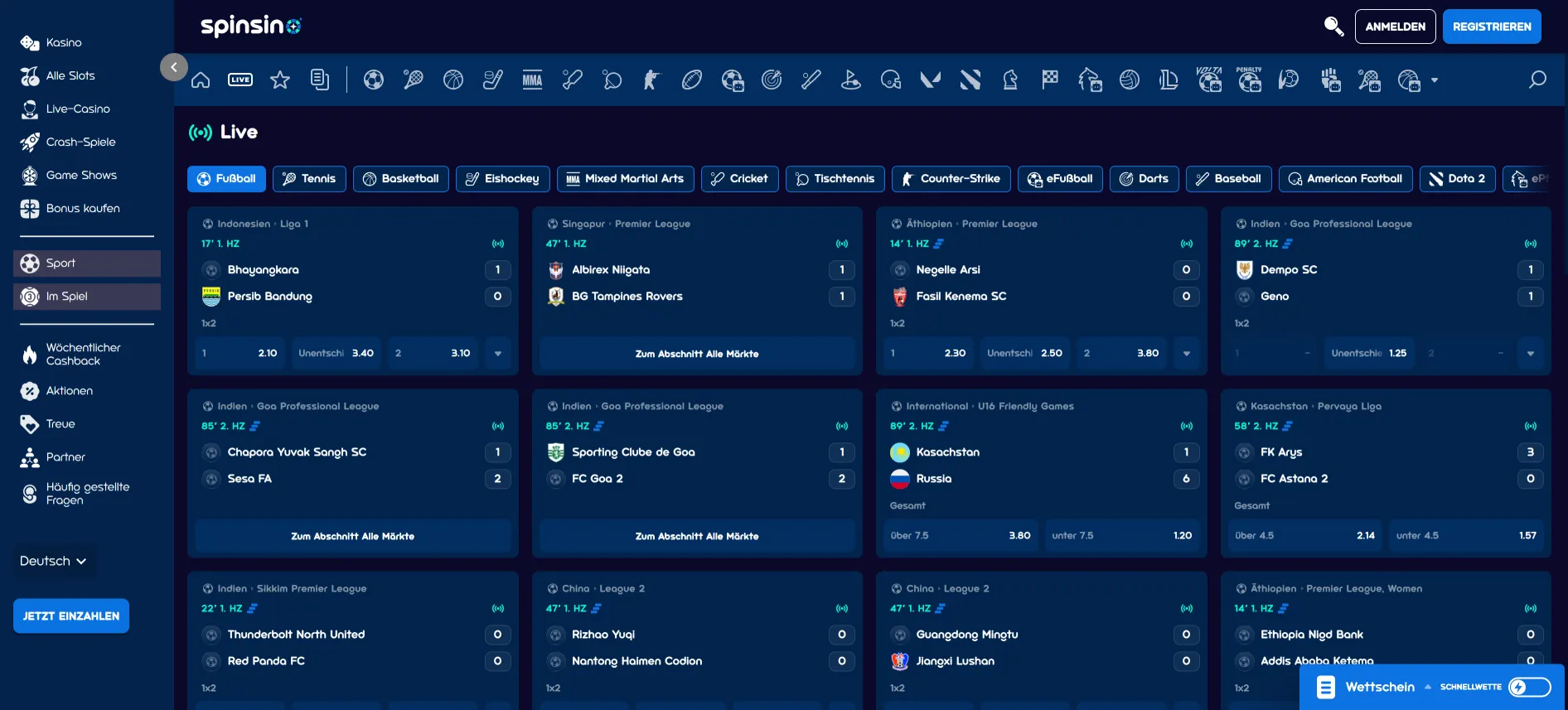
Task: Select the Counter-Strike live tab
Action: click(x=951, y=179)
